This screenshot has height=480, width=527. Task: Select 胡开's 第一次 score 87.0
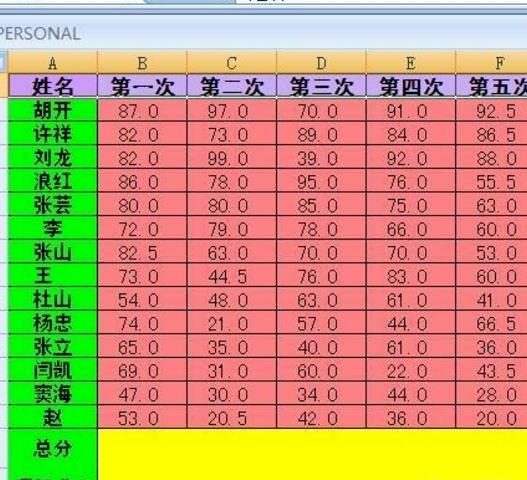click(142, 110)
